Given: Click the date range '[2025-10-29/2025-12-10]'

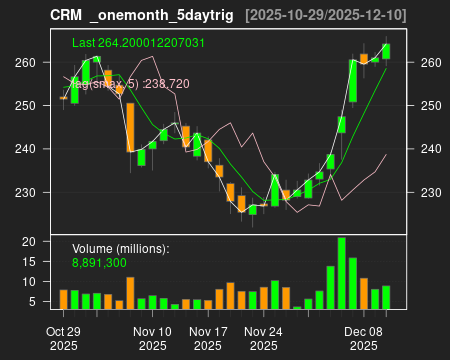Looking at the screenshot, I should tap(326, 15).
